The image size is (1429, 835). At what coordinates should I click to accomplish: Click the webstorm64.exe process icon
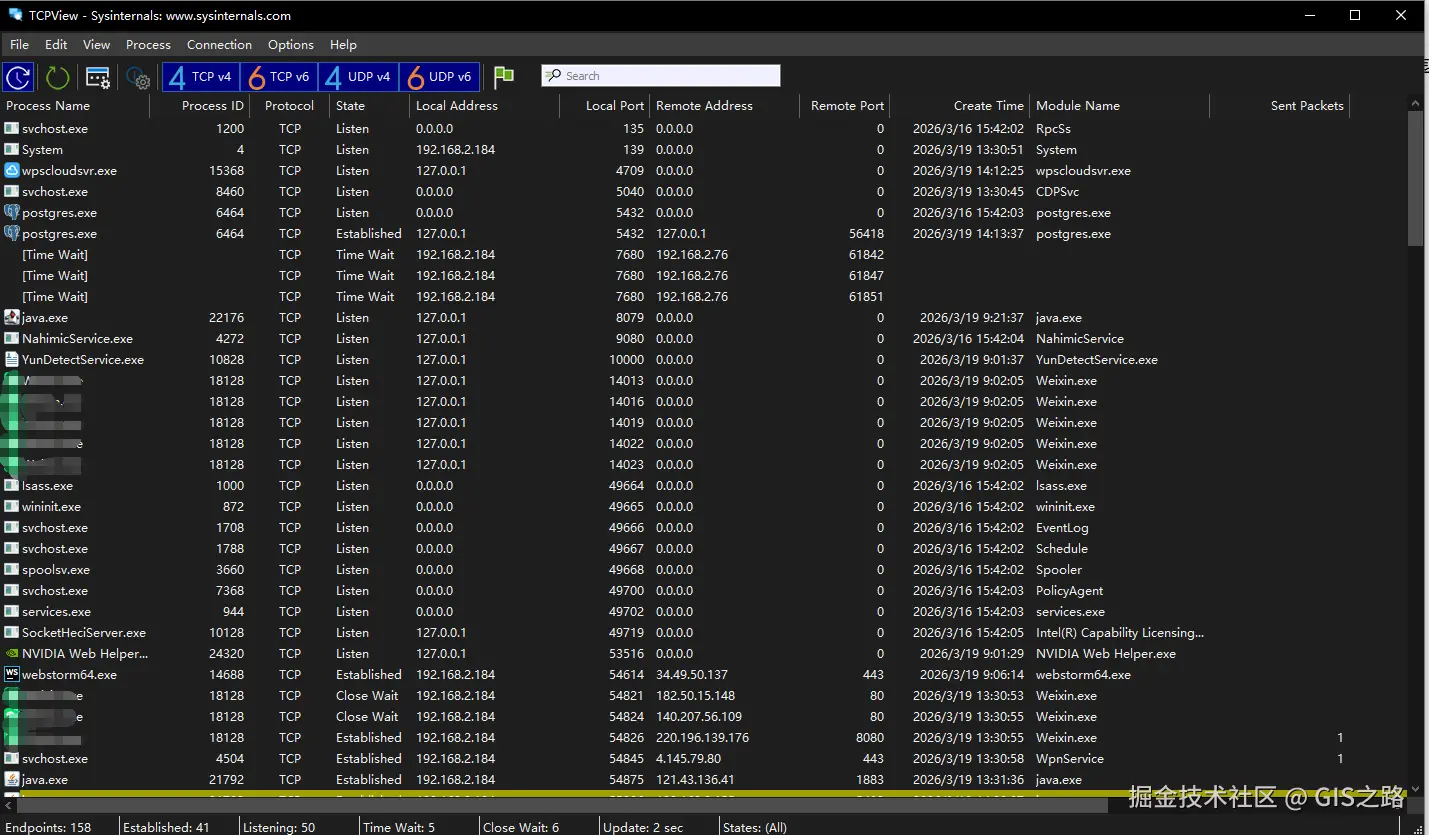(12, 675)
